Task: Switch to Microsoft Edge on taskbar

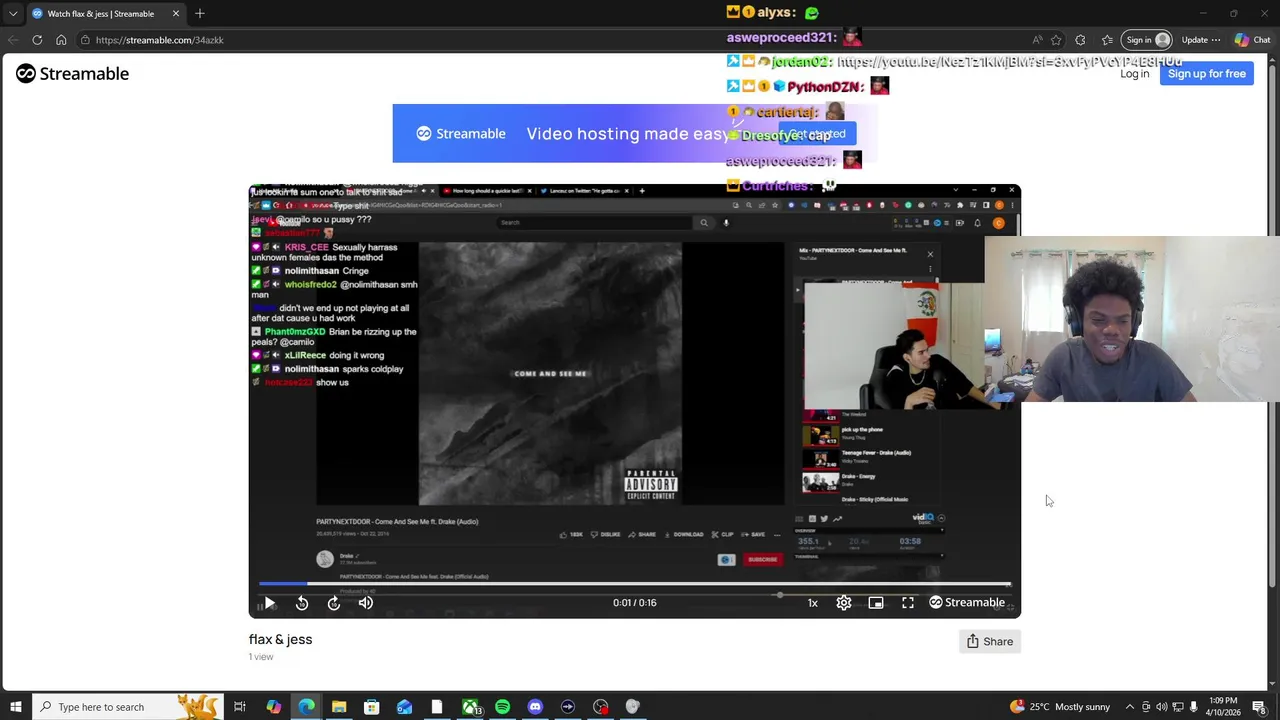Action: (x=306, y=707)
